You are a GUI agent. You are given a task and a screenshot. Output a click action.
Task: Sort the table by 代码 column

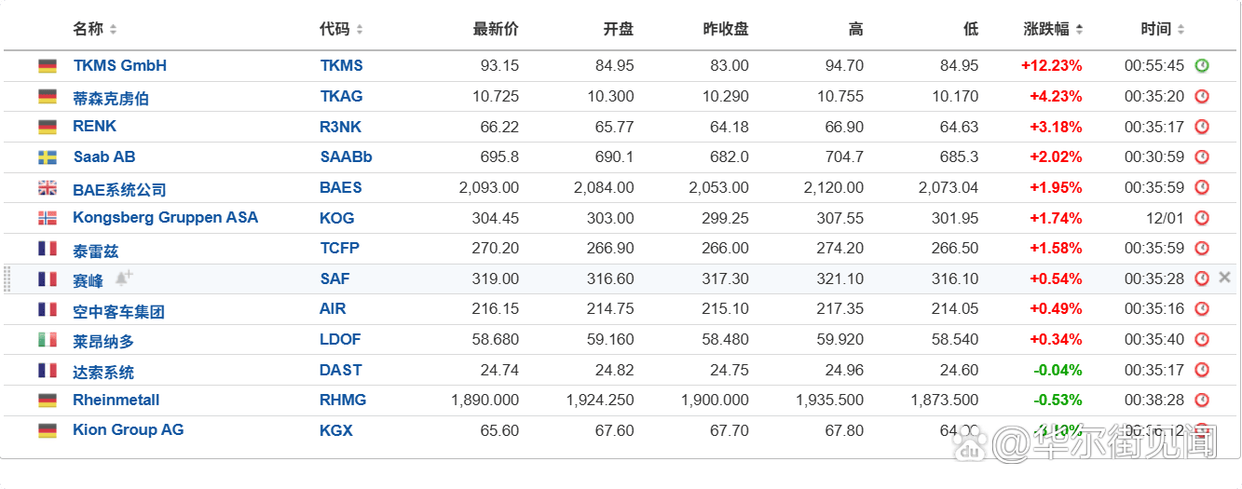point(341,29)
